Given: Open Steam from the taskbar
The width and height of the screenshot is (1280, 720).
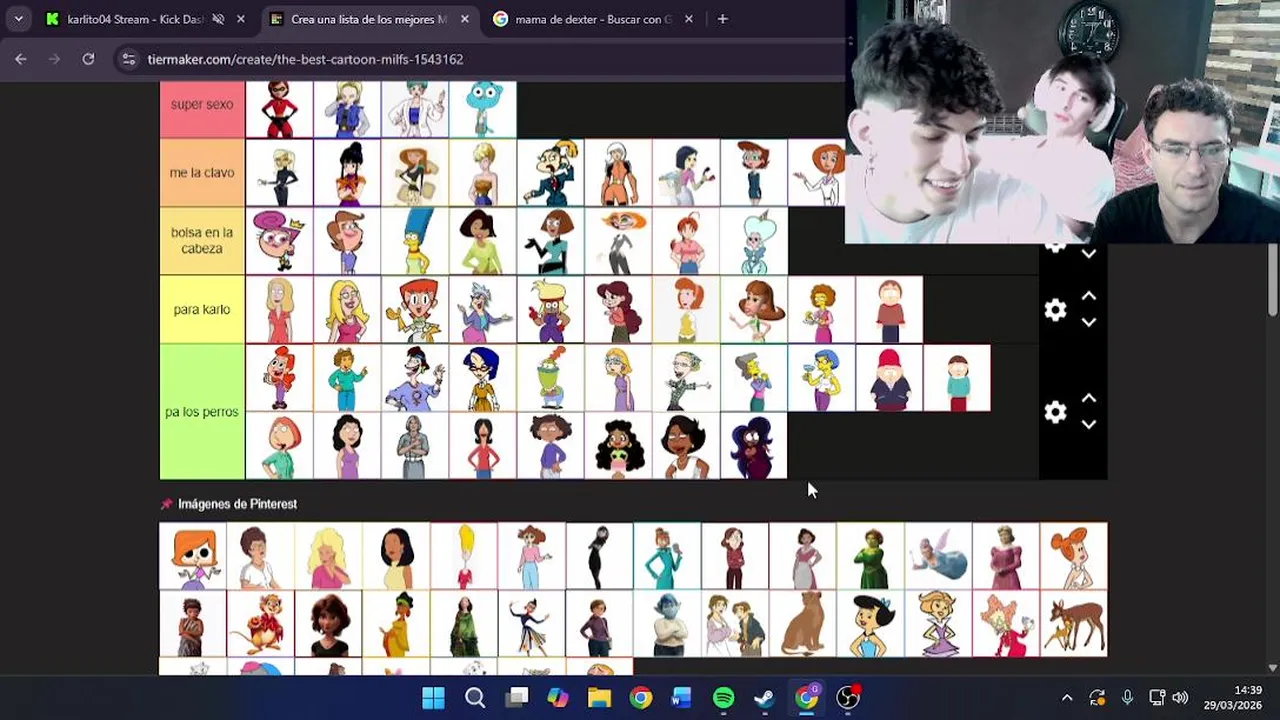Looking at the screenshot, I should click(x=765, y=698).
